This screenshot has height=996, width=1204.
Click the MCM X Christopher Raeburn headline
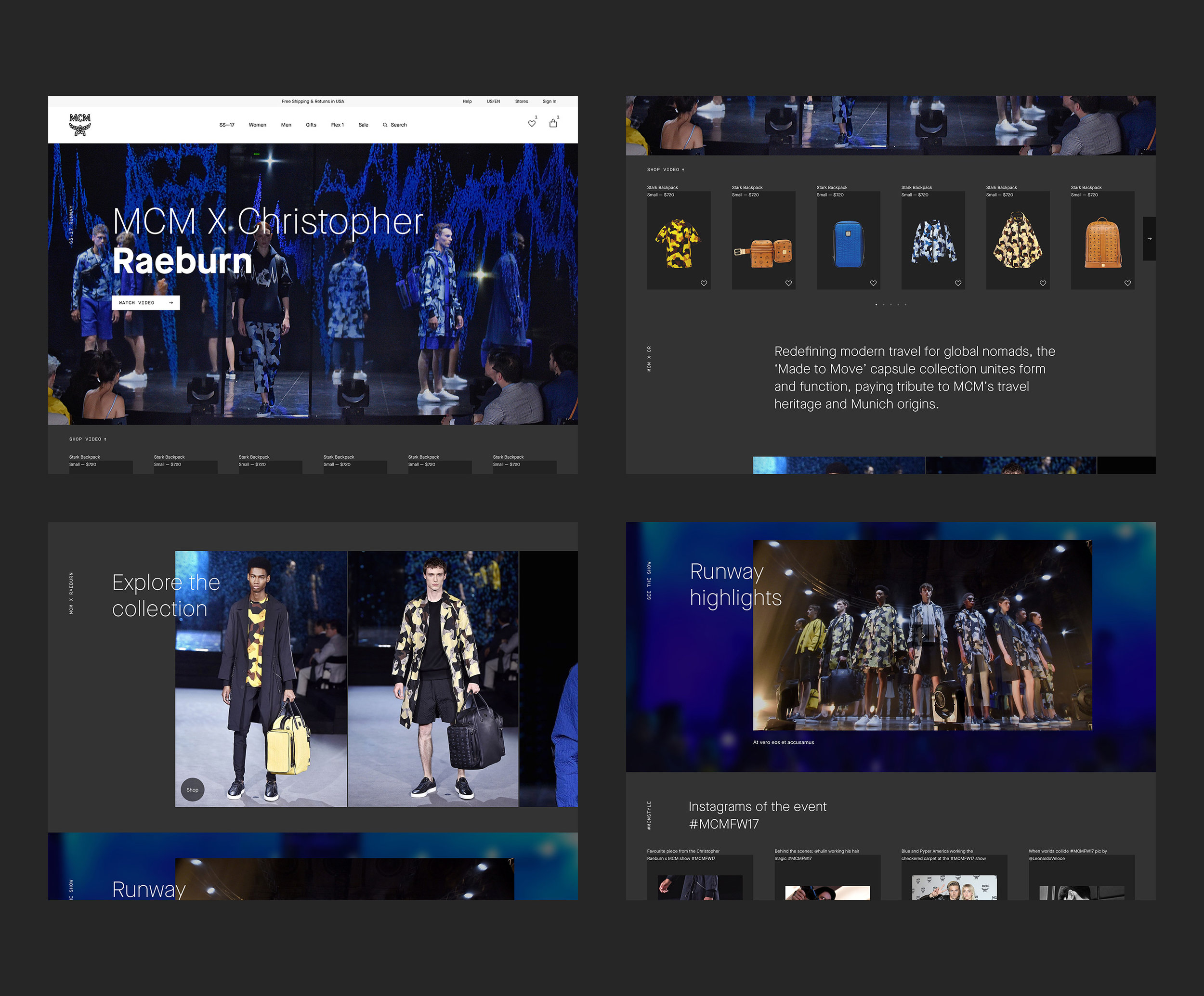coord(268,241)
